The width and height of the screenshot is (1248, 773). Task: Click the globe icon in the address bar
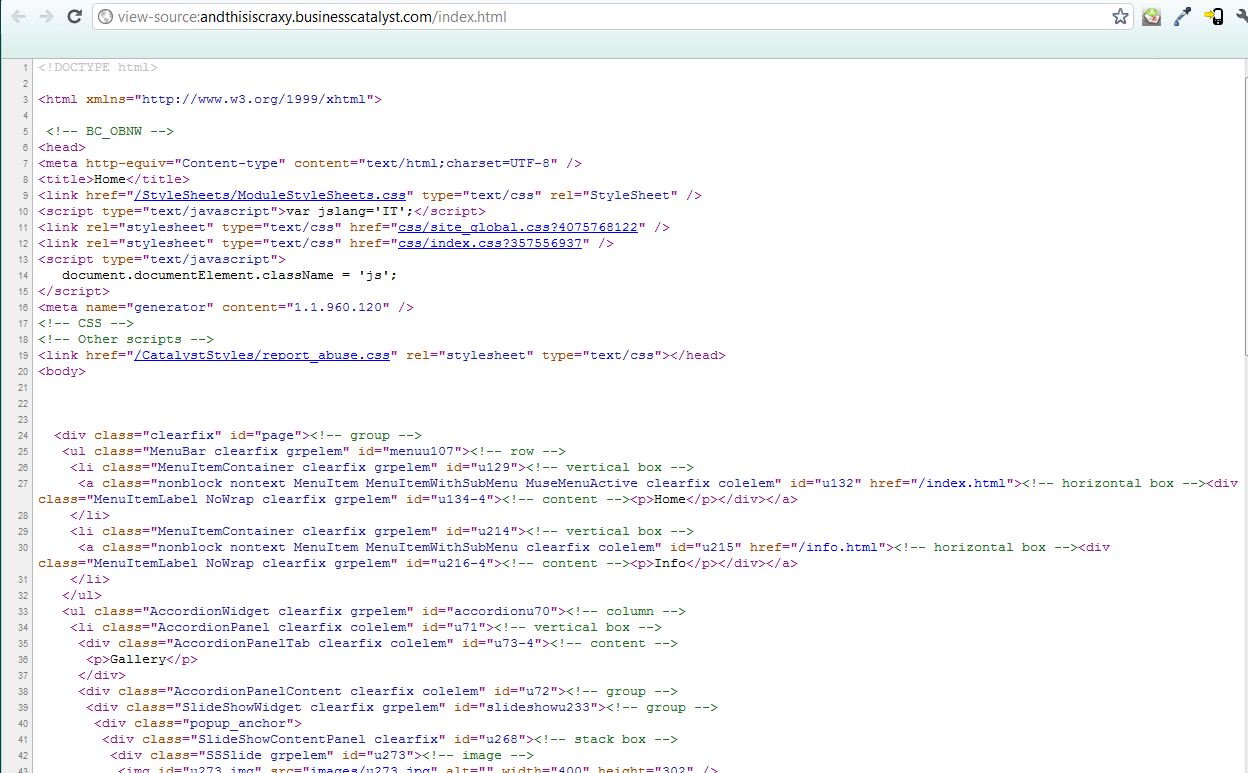click(x=104, y=16)
